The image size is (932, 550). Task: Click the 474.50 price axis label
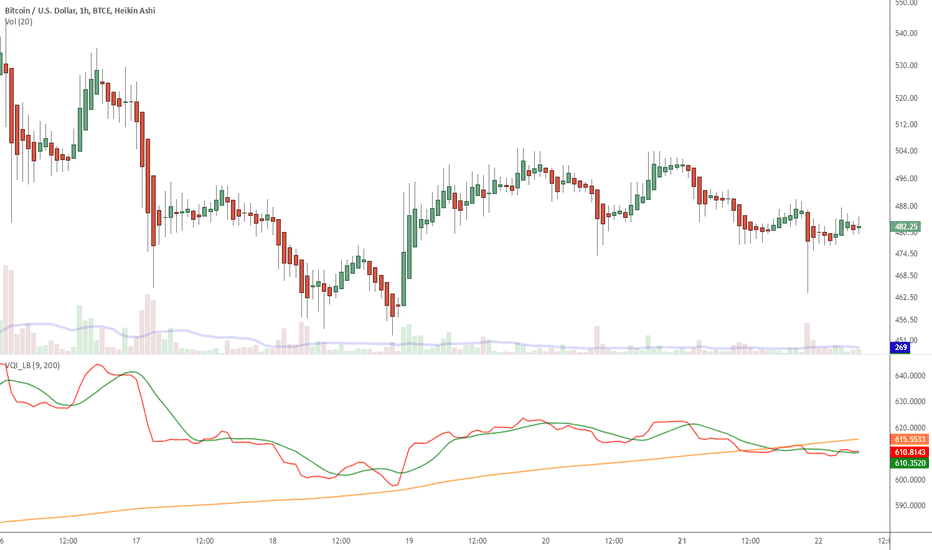pos(906,254)
